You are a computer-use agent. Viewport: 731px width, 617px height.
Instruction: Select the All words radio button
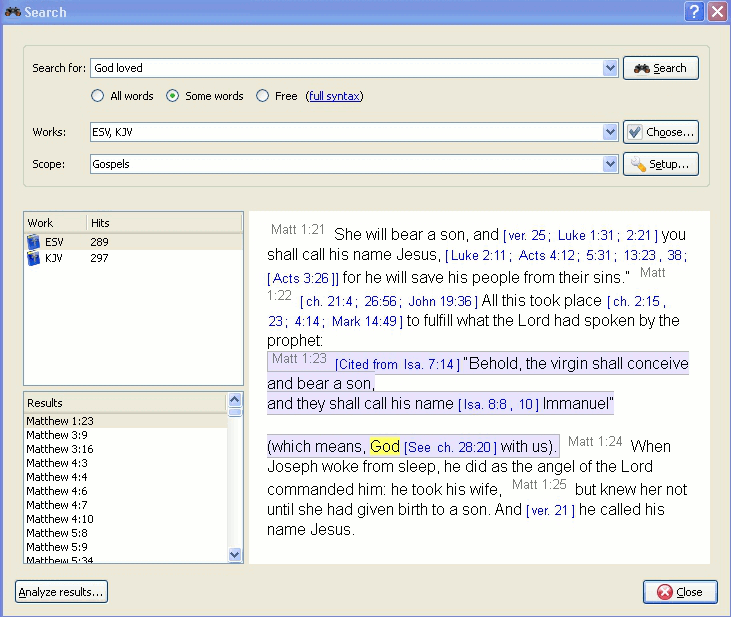pyautogui.click(x=98, y=96)
